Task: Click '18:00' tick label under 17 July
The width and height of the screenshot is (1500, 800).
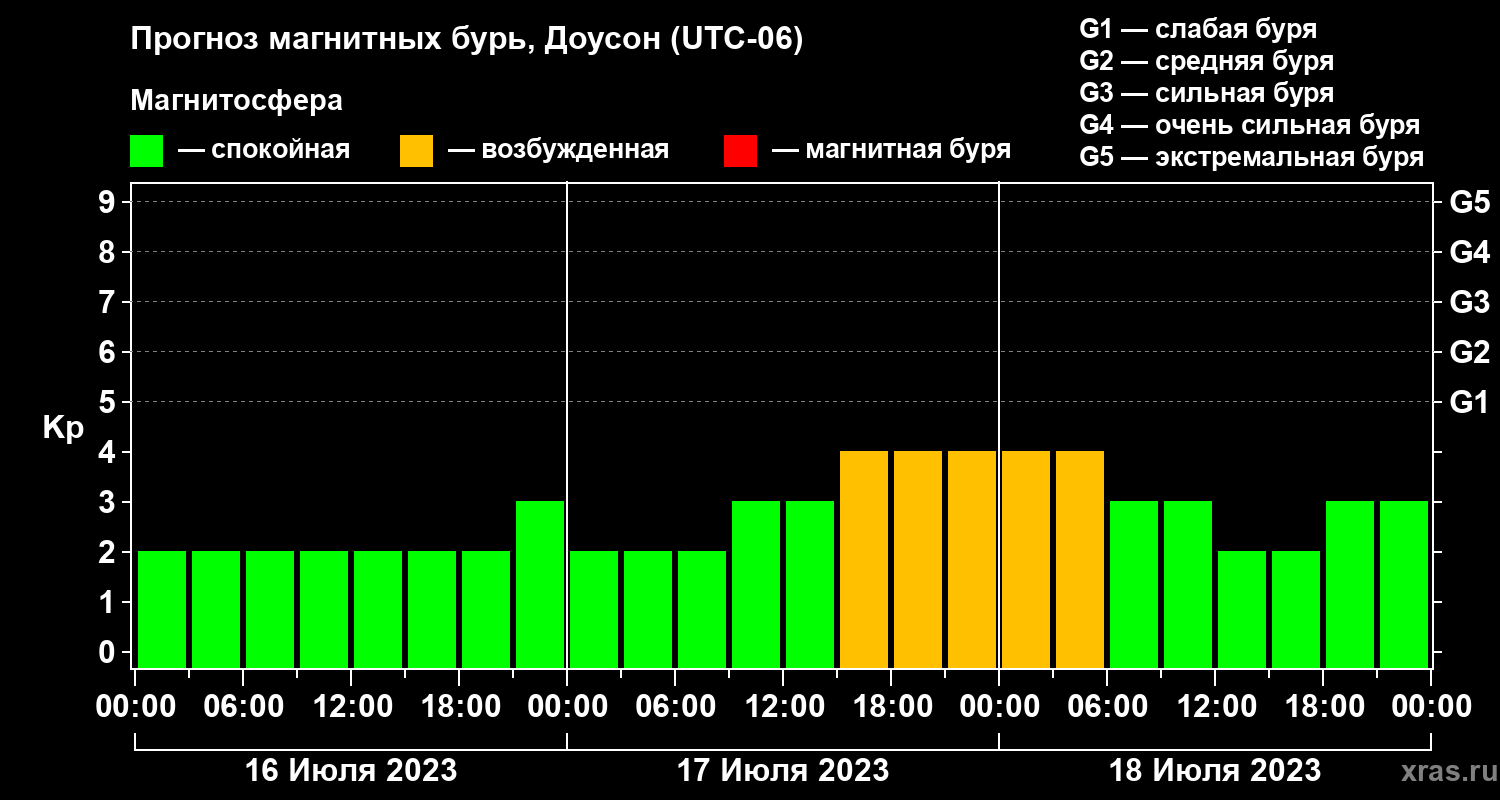Action: click(x=891, y=706)
